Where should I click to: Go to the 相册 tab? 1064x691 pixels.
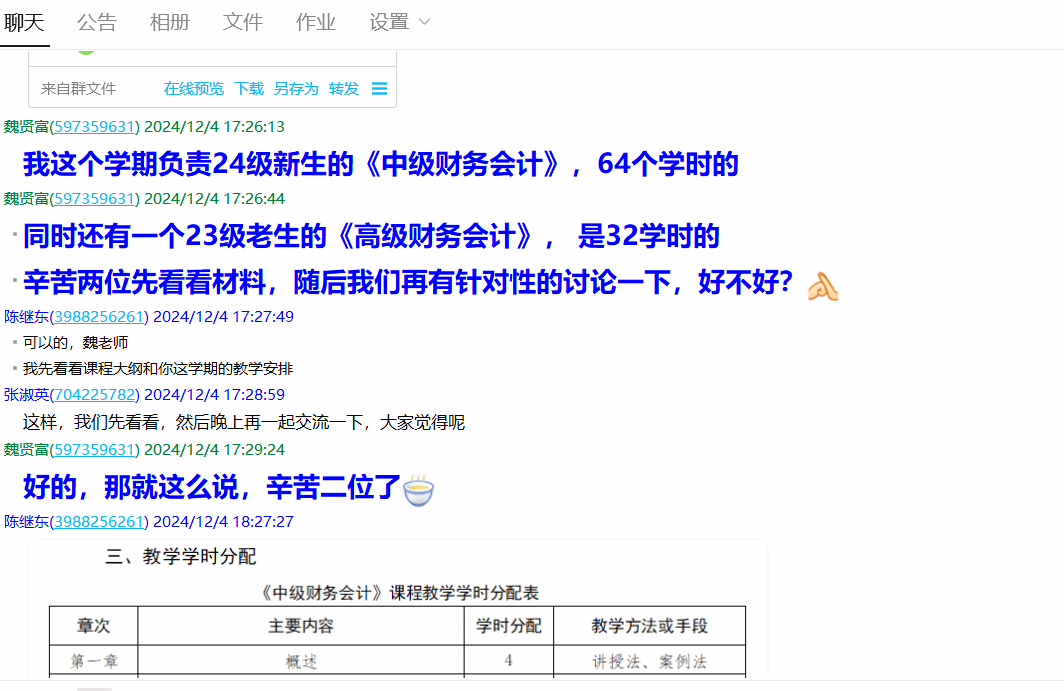(169, 22)
